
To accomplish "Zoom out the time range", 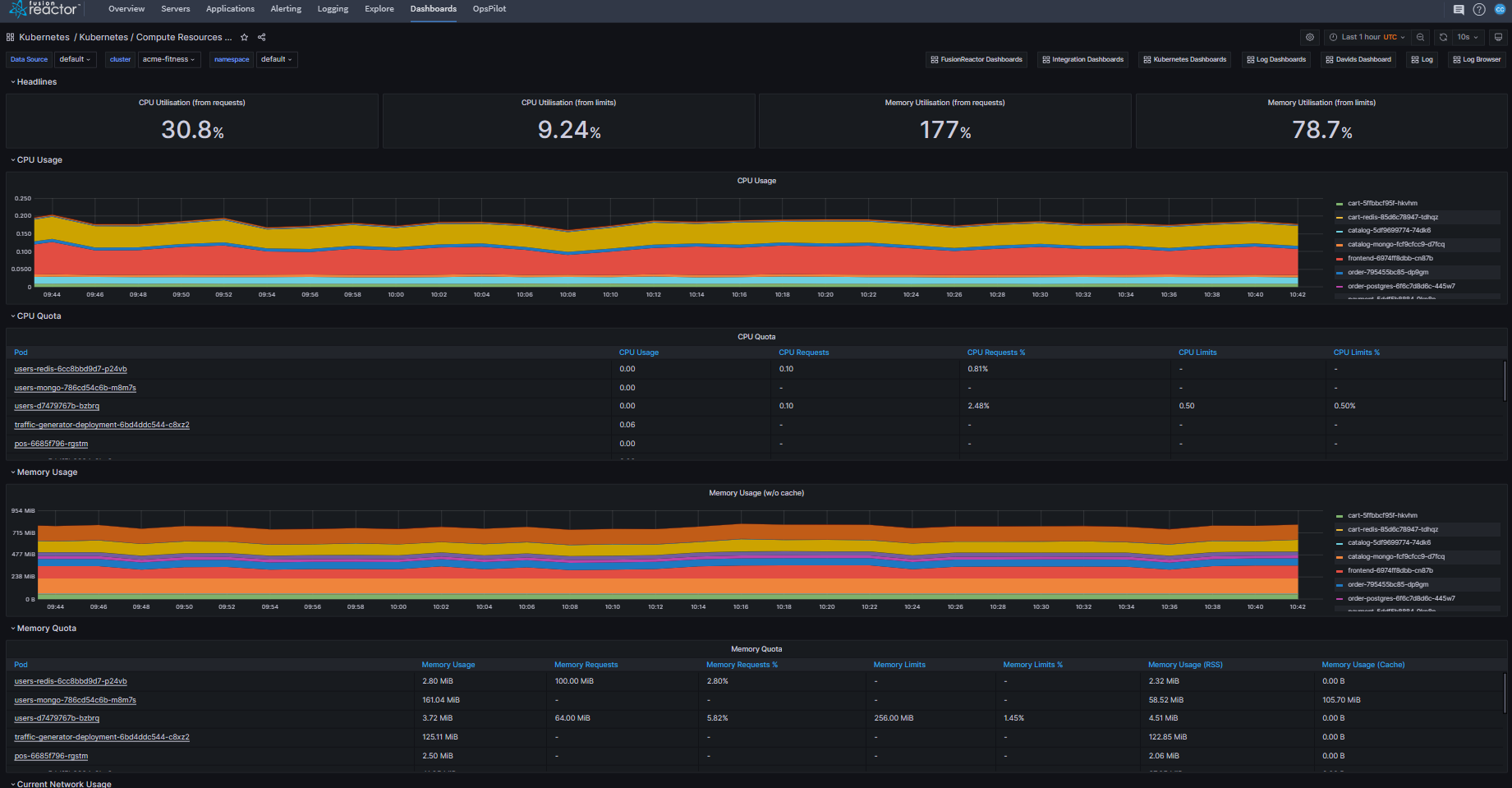I will point(1420,37).
